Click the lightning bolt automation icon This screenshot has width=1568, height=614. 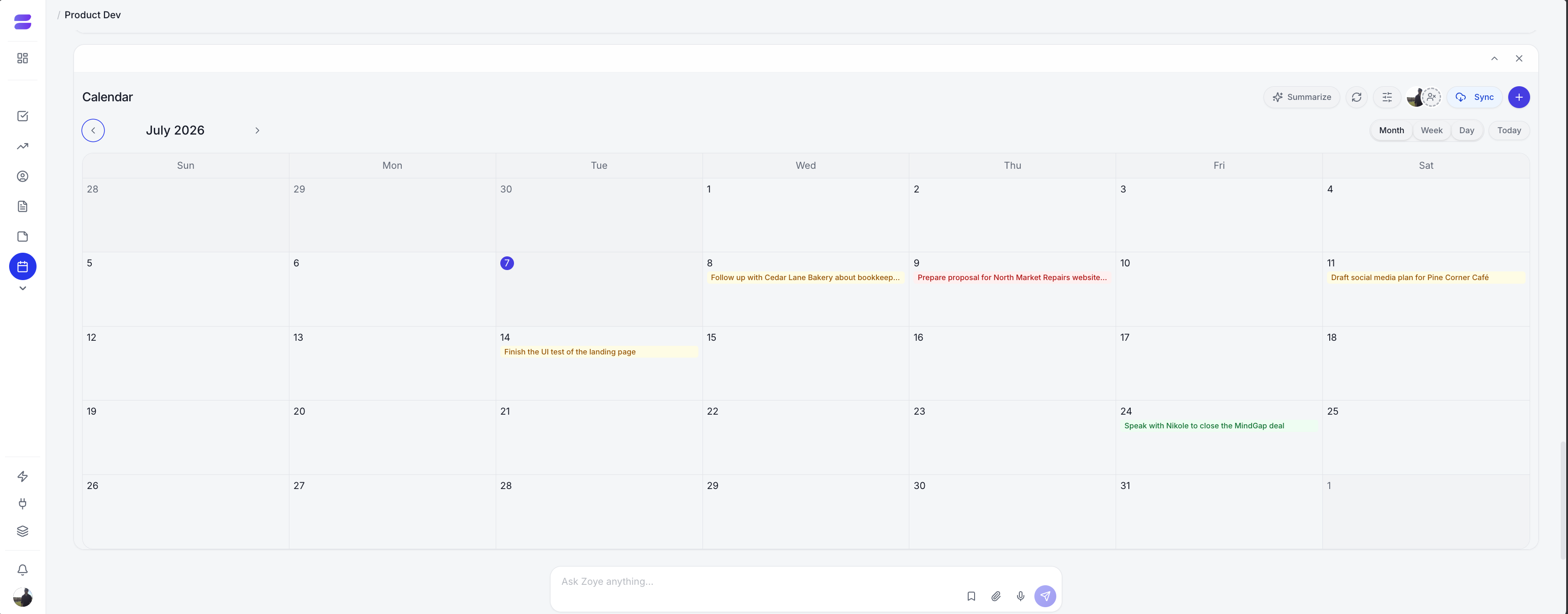(22, 477)
